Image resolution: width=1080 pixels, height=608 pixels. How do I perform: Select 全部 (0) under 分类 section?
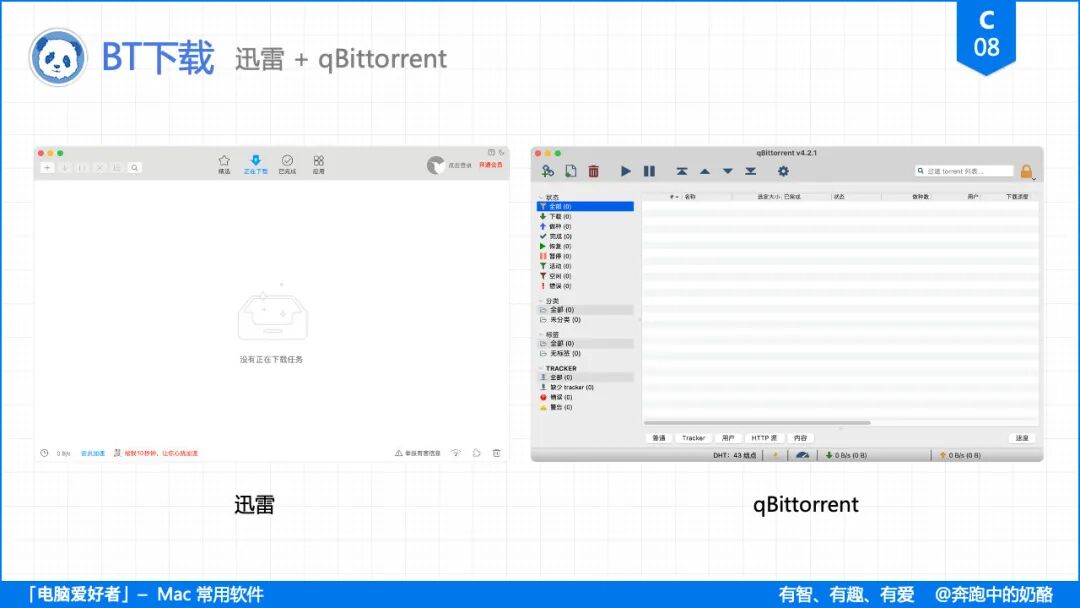tap(585, 310)
